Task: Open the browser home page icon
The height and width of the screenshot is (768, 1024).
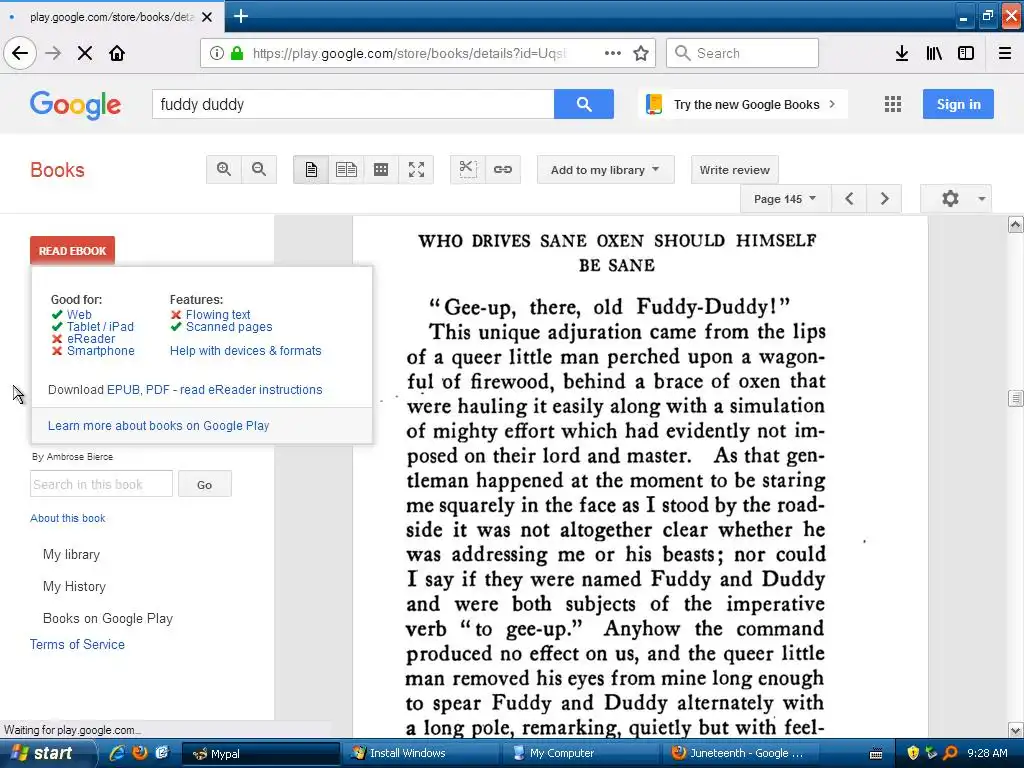Action: pos(117,53)
